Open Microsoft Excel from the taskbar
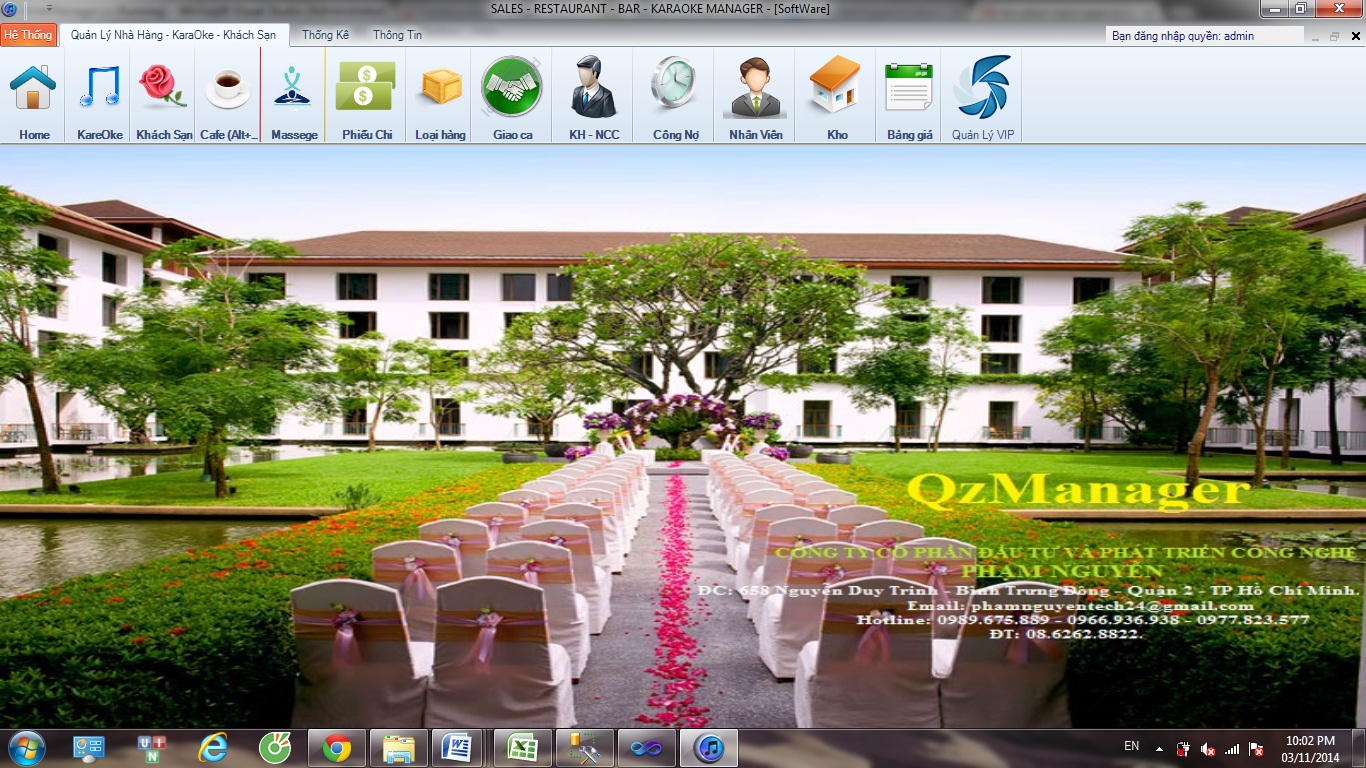Screen dimensions: 1366x768 [x=523, y=748]
